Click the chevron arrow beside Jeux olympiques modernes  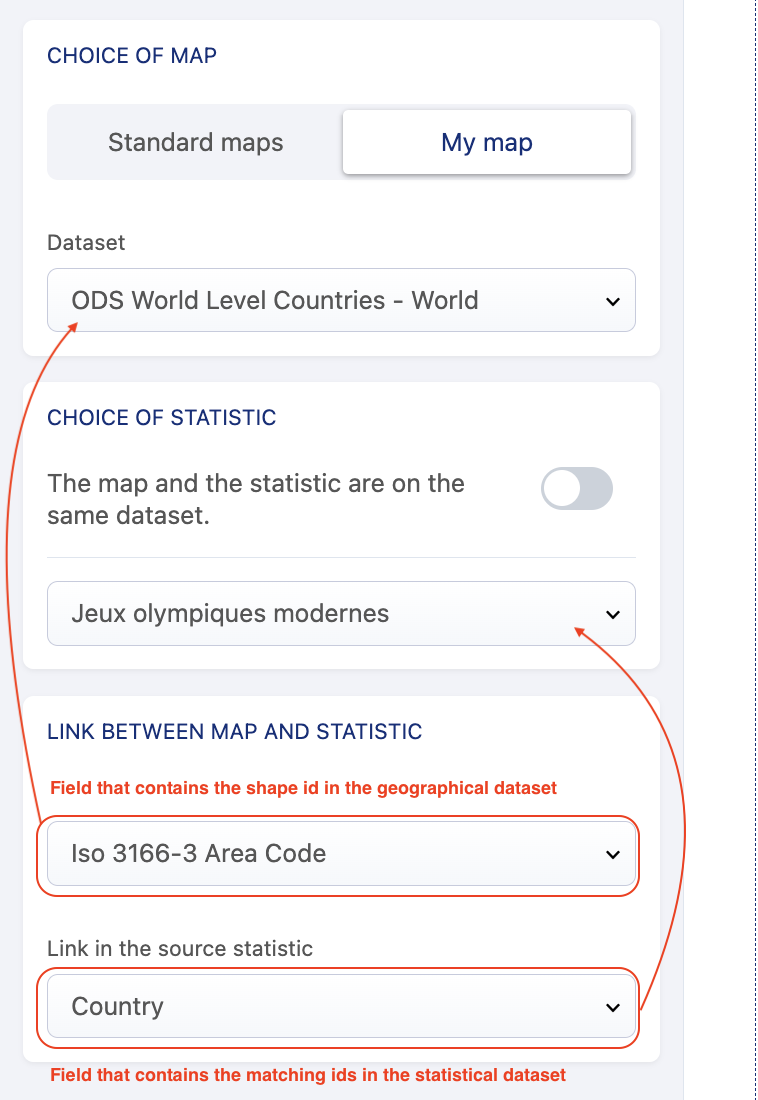(613, 614)
